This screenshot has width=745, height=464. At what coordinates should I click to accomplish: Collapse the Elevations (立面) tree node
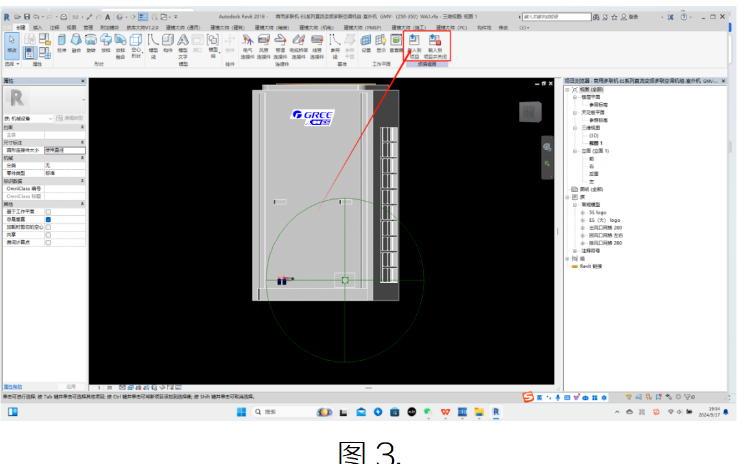575,151
